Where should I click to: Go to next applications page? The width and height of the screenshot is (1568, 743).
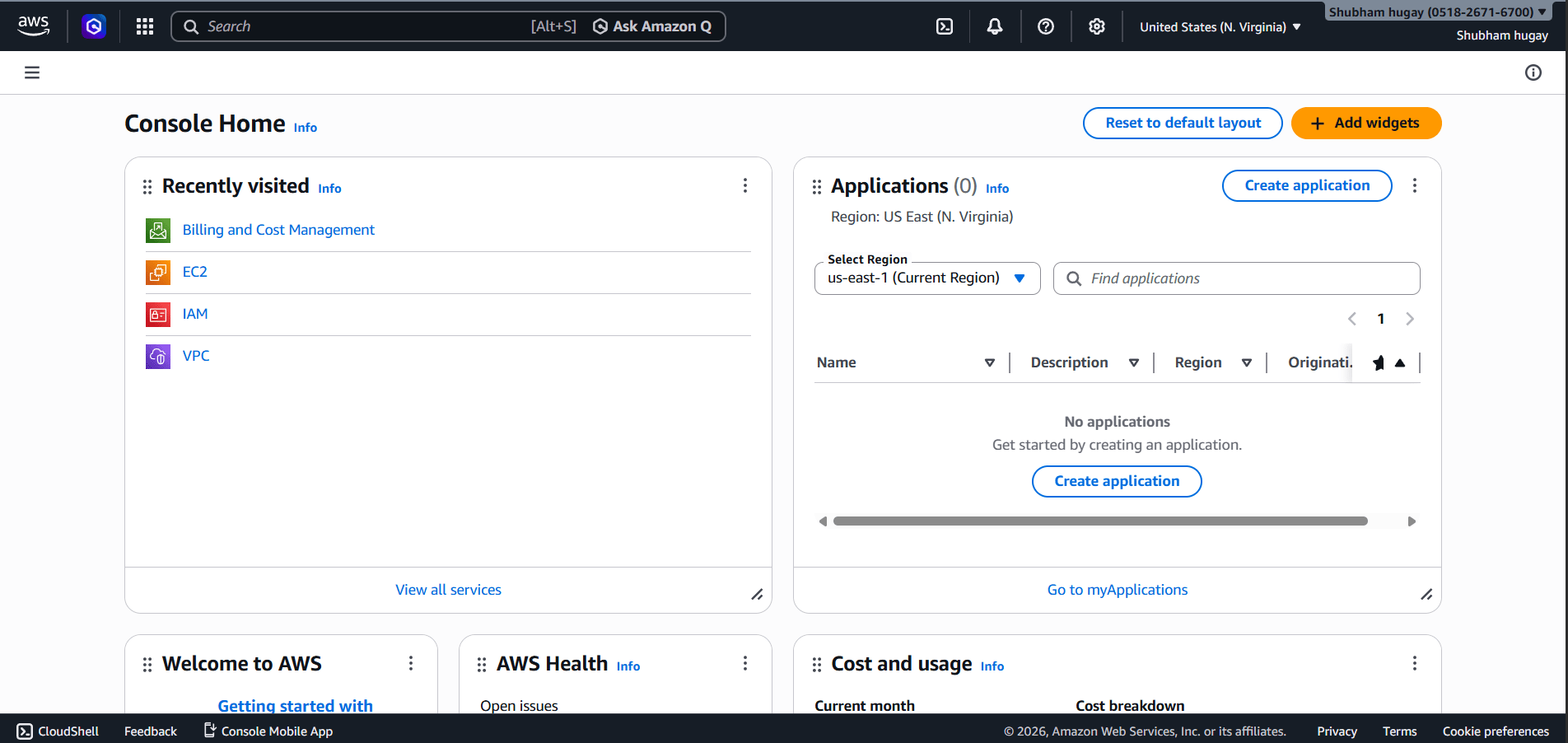(x=1410, y=319)
